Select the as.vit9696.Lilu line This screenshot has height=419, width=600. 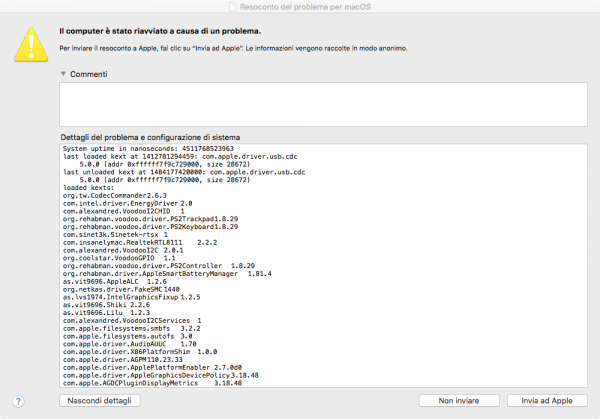coord(106,313)
